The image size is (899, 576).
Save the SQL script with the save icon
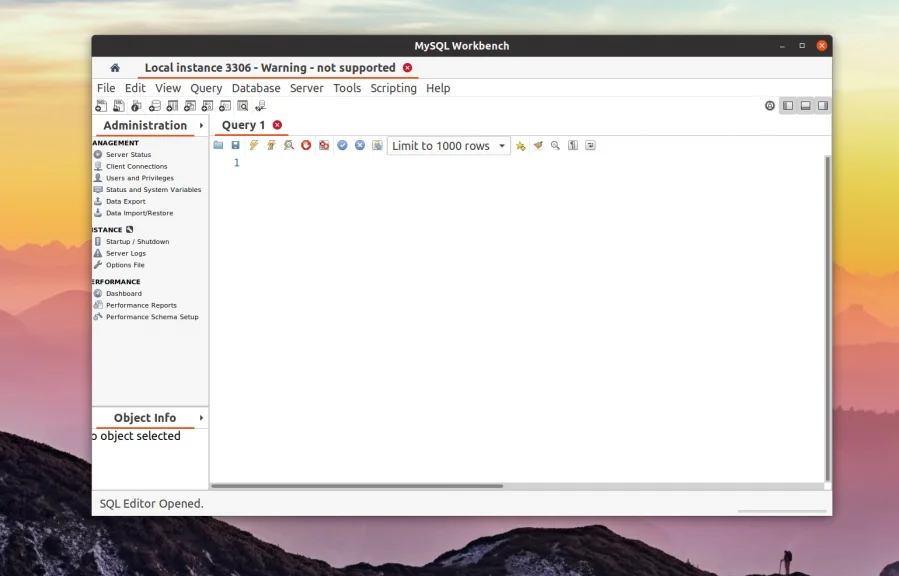(x=235, y=145)
